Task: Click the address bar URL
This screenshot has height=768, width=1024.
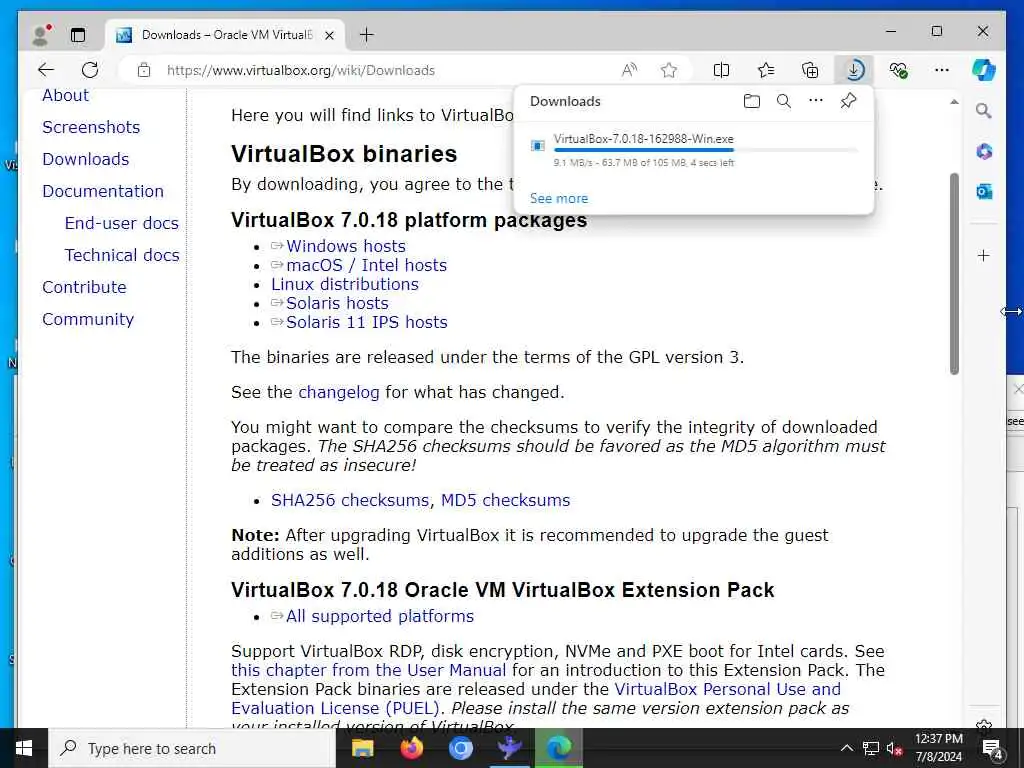Action: click(x=300, y=70)
